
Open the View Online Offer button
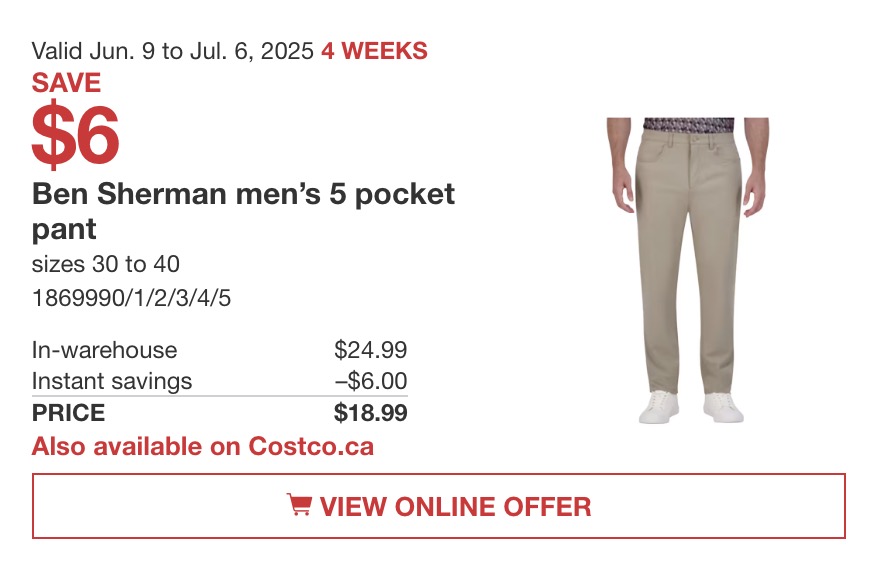pos(439,506)
